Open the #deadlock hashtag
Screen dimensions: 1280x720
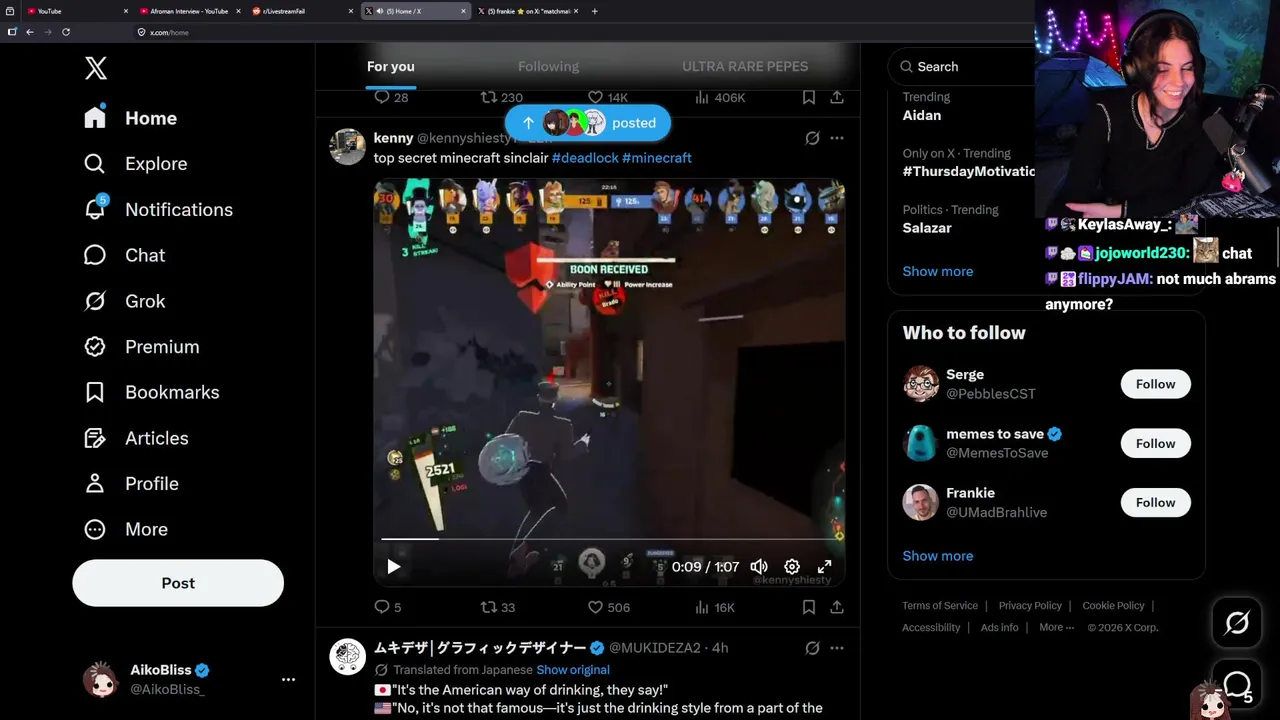pyautogui.click(x=585, y=158)
